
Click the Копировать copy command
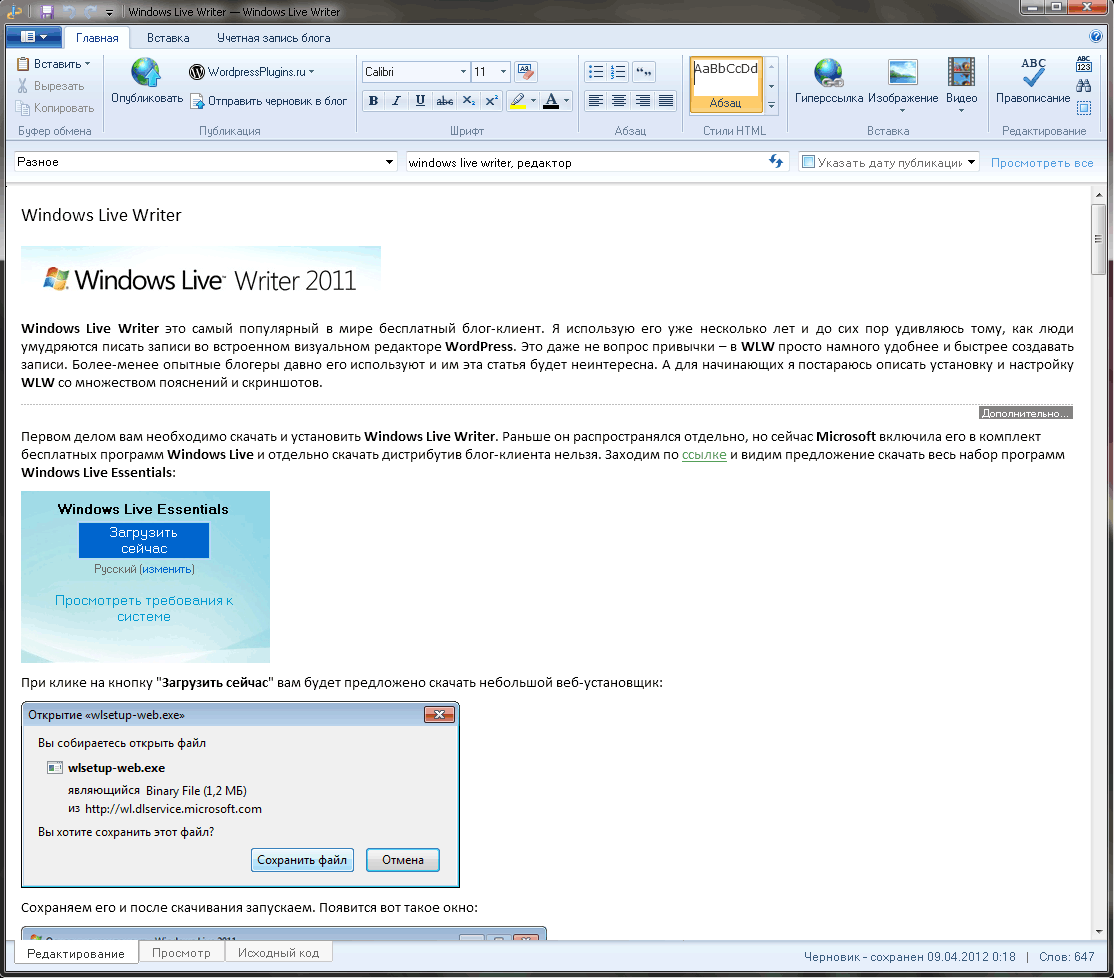[55, 108]
